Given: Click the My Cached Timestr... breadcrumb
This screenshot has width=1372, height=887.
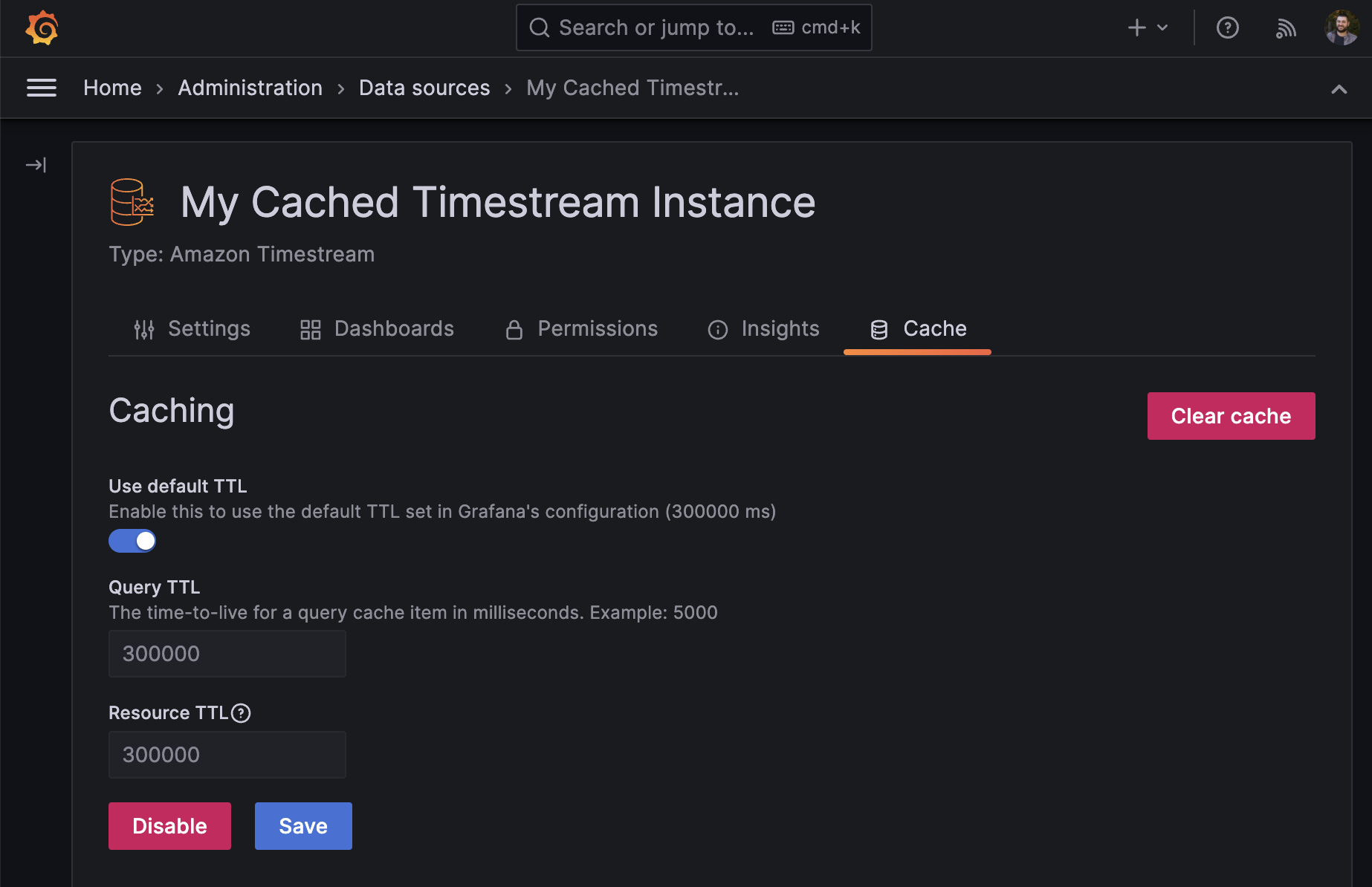Looking at the screenshot, I should (632, 88).
